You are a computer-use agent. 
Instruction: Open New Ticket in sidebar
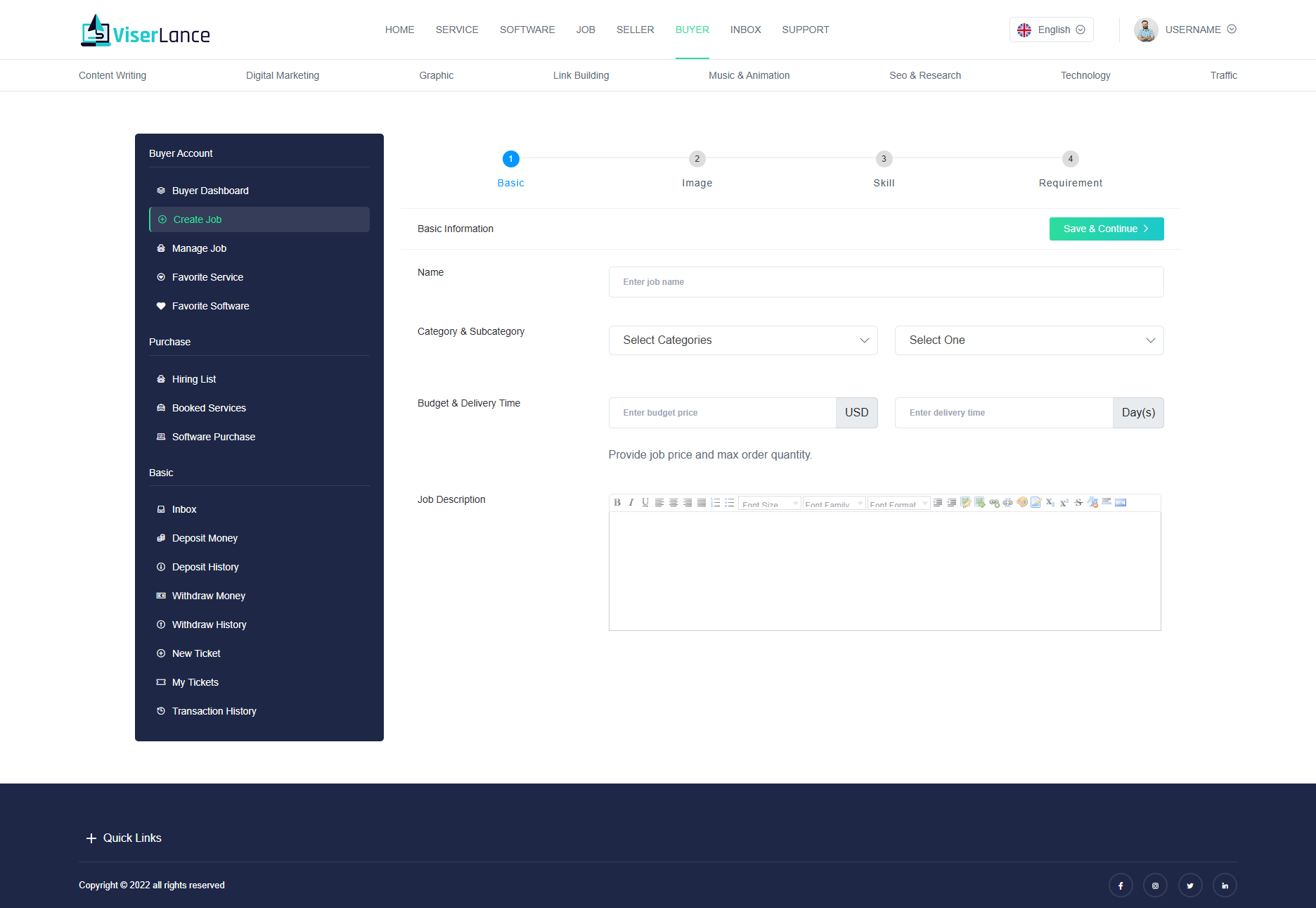coord(259,653)
